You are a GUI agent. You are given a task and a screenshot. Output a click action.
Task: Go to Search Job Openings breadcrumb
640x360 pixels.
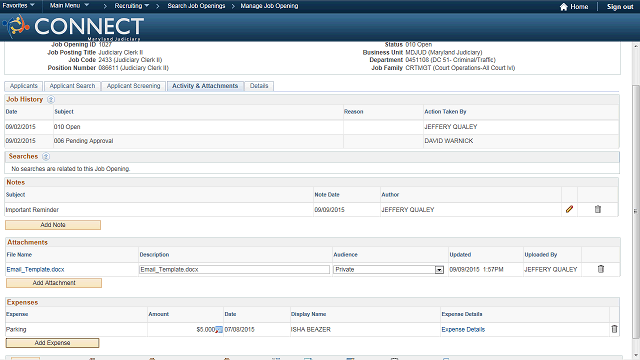click(x=196, y=6)
